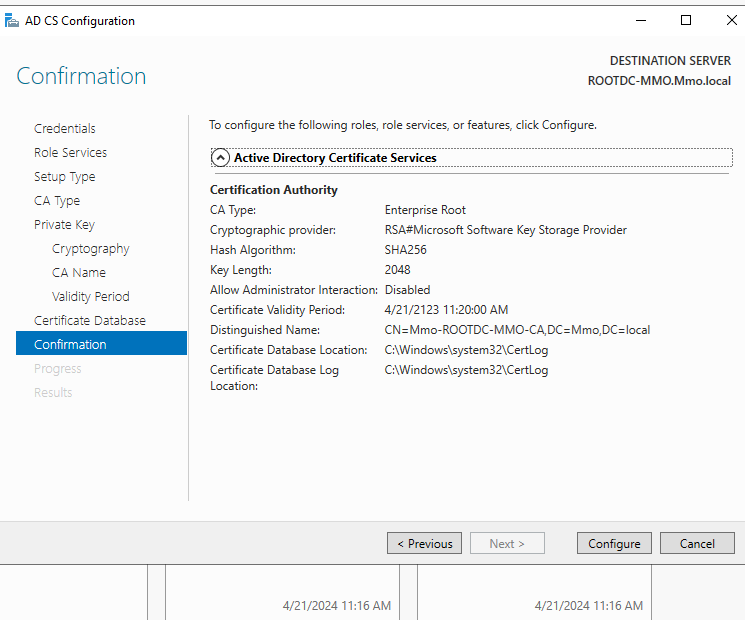Click the Certificate Database Log Location path value
This screenshot has width=745, height=620.
click(466, 370)
